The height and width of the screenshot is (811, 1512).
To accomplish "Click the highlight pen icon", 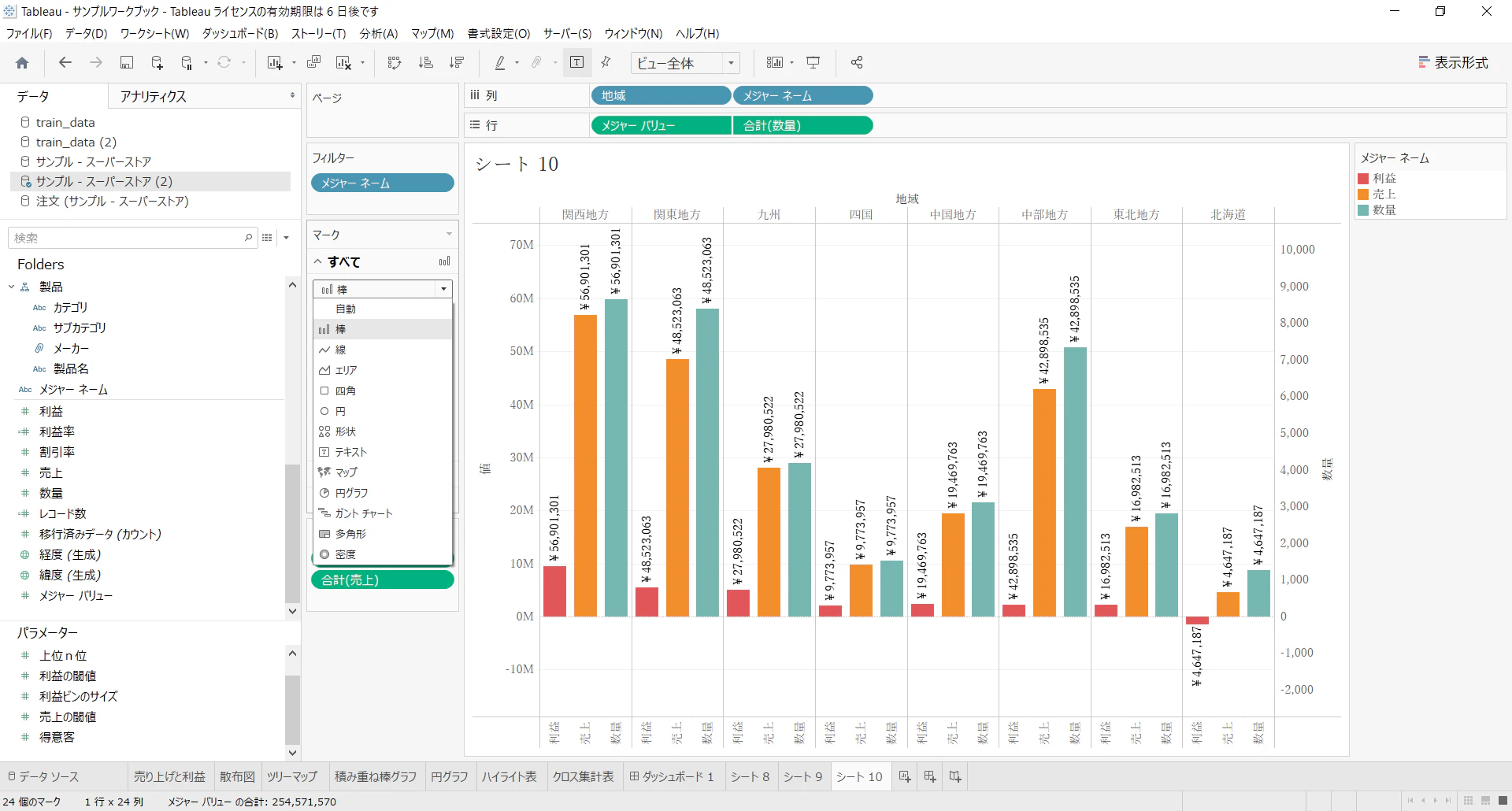I will tap(500, 62).
